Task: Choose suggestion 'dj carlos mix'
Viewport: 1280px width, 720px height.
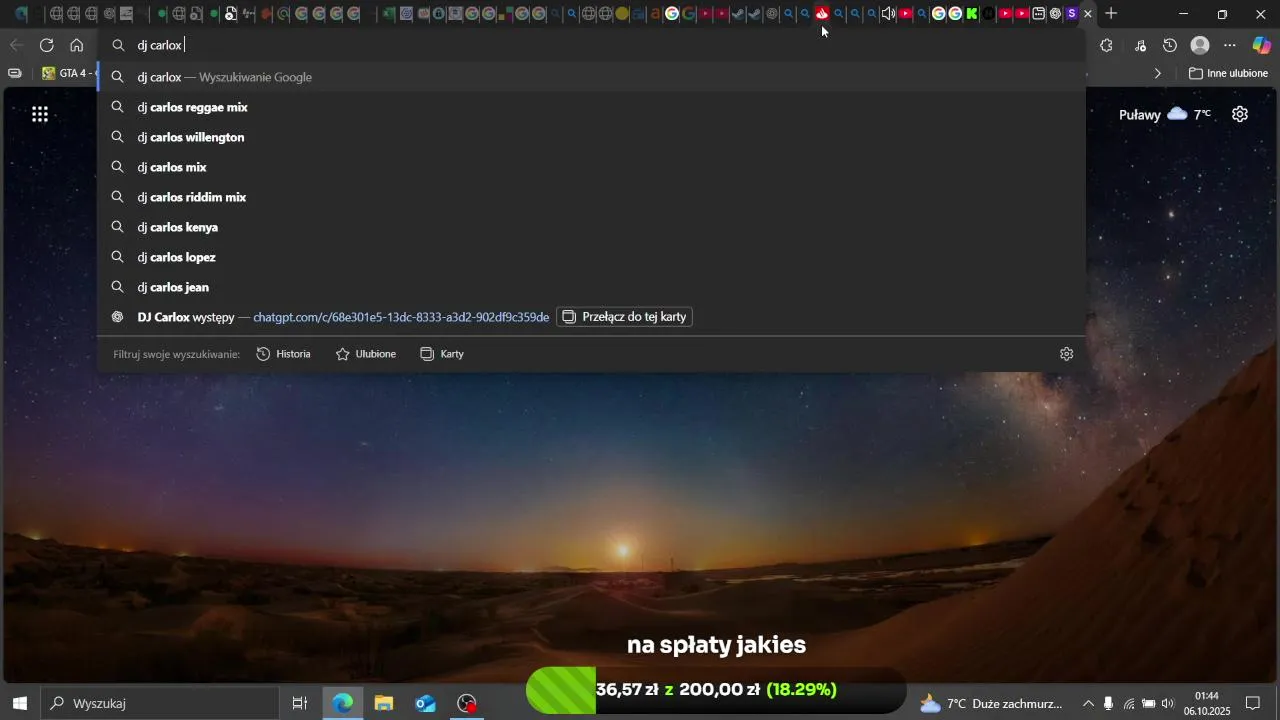Action: (592, 167)
